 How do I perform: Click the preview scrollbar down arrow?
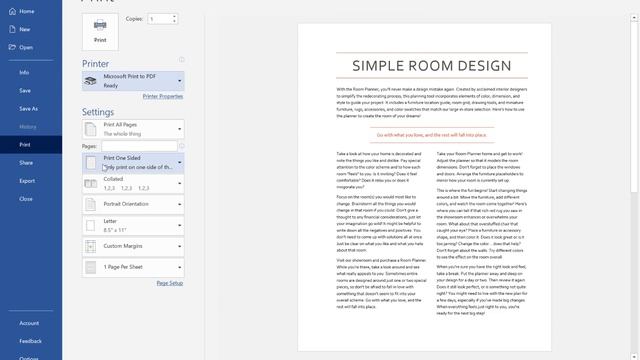[634, 356]
